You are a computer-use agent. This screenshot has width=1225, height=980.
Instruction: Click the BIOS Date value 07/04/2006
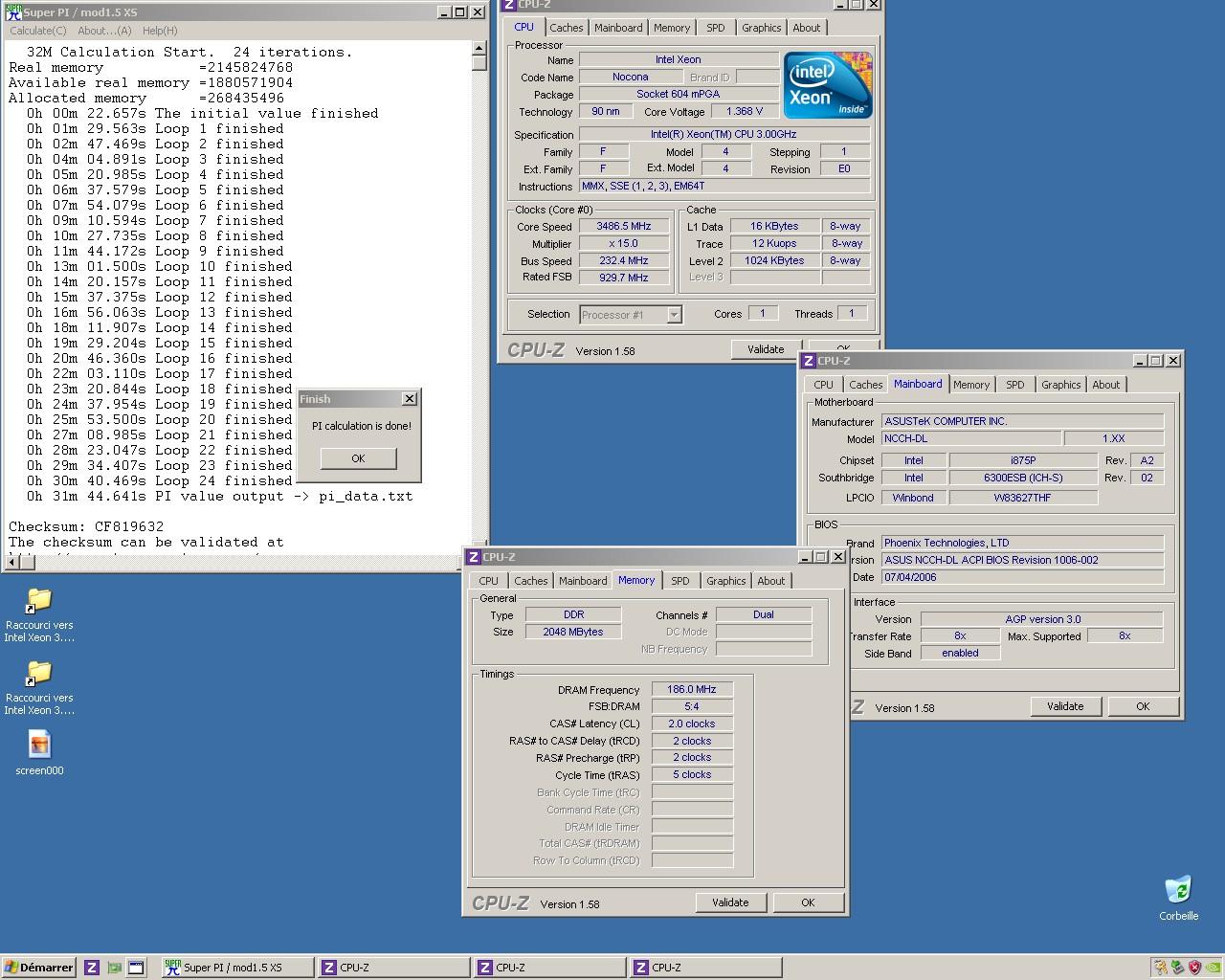pyautogui.click(x=1022, y=577)
